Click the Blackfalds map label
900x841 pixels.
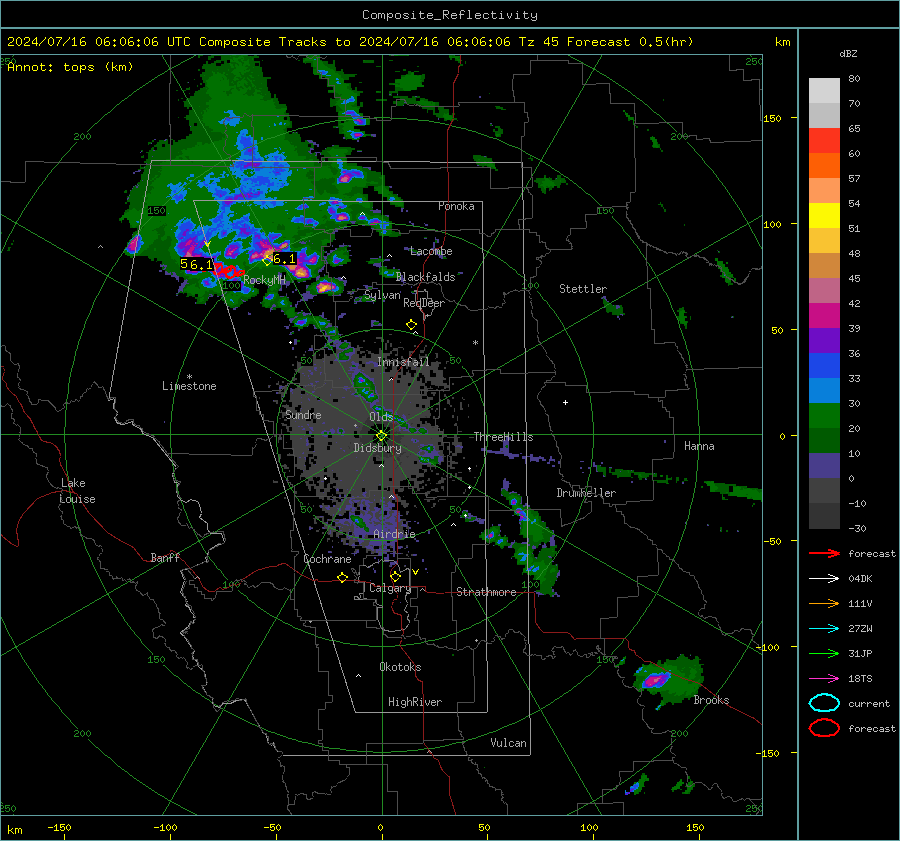425,277
